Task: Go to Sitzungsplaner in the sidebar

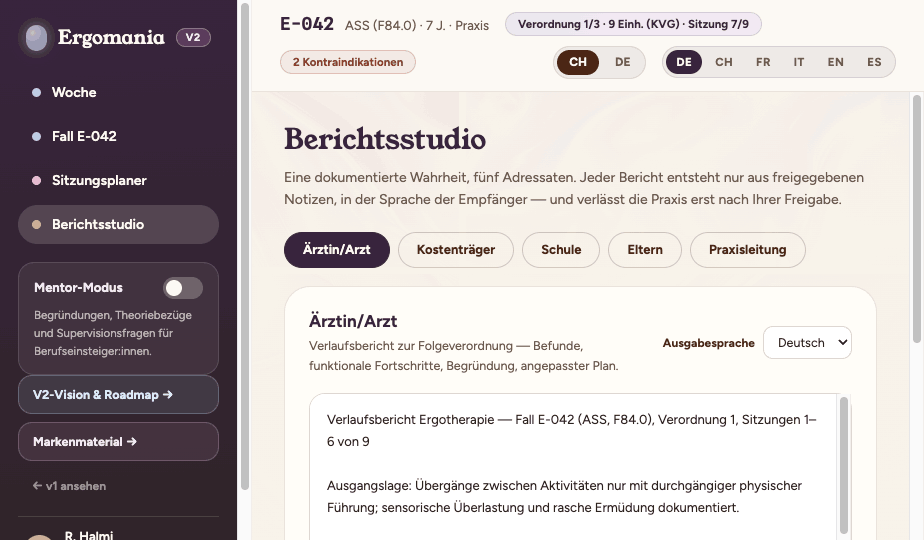Action: point(118,180)
